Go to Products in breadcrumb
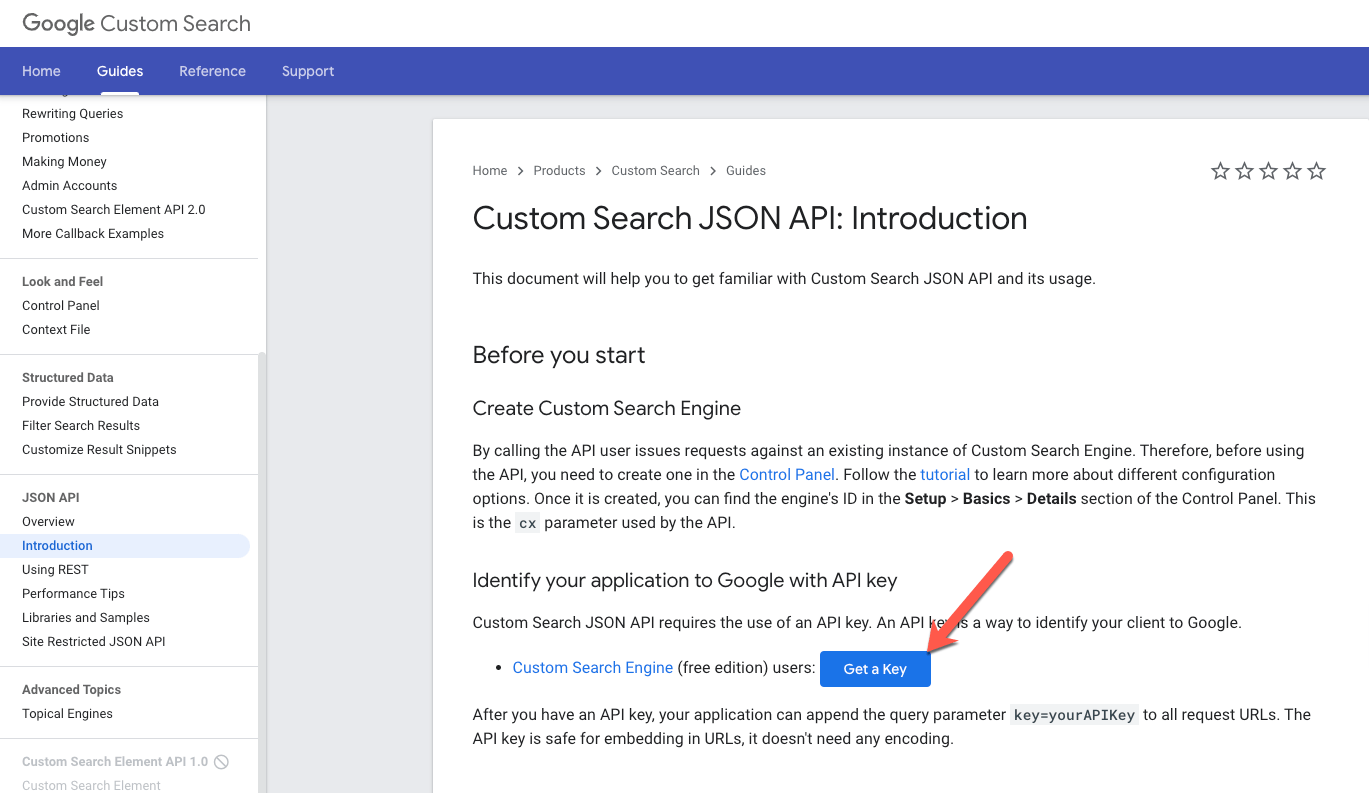Viewport: 1369px width, 793px height. (559, 171)
